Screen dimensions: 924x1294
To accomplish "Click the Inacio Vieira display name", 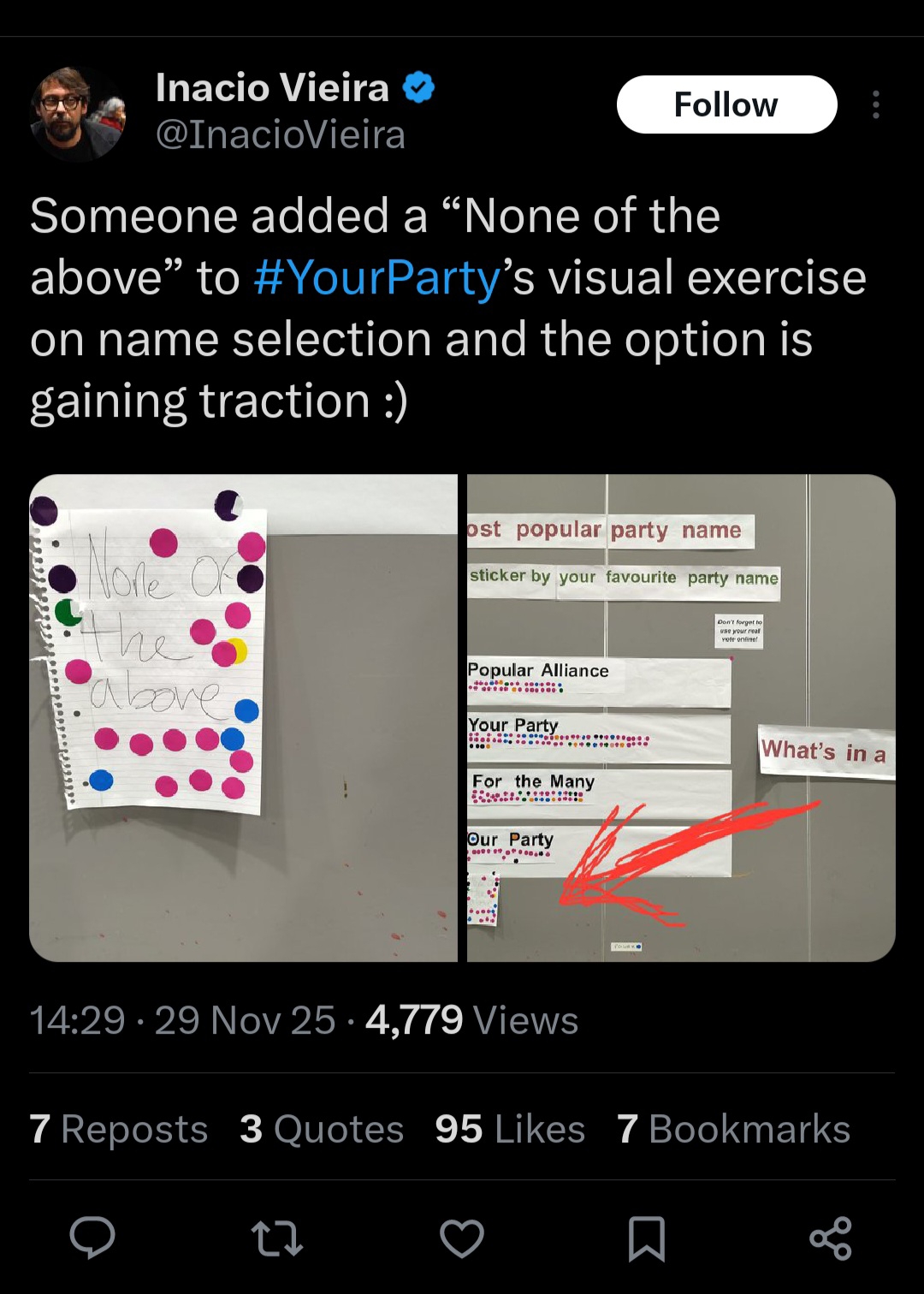I will pyautogui.click(x=272, y=87).
